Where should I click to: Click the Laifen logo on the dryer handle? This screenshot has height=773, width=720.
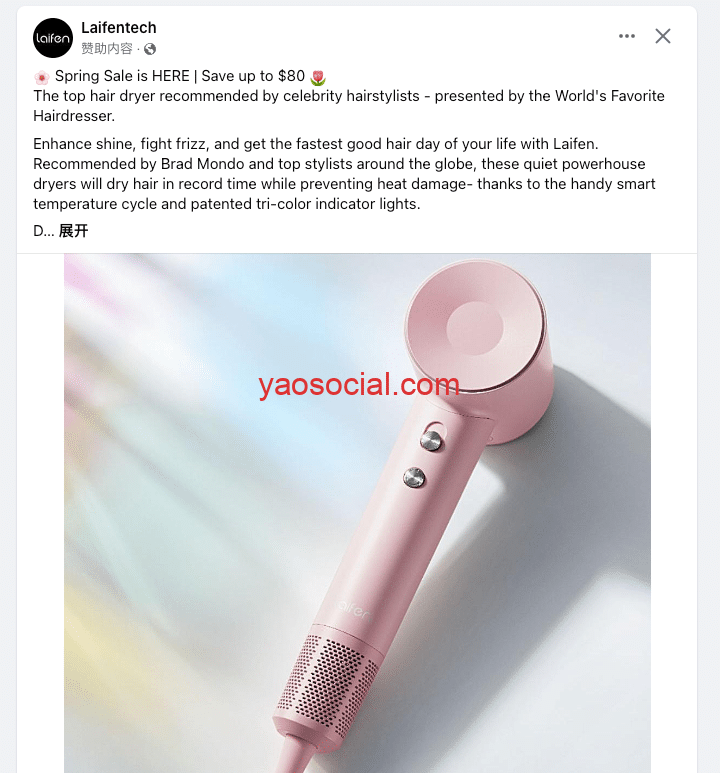357,607
